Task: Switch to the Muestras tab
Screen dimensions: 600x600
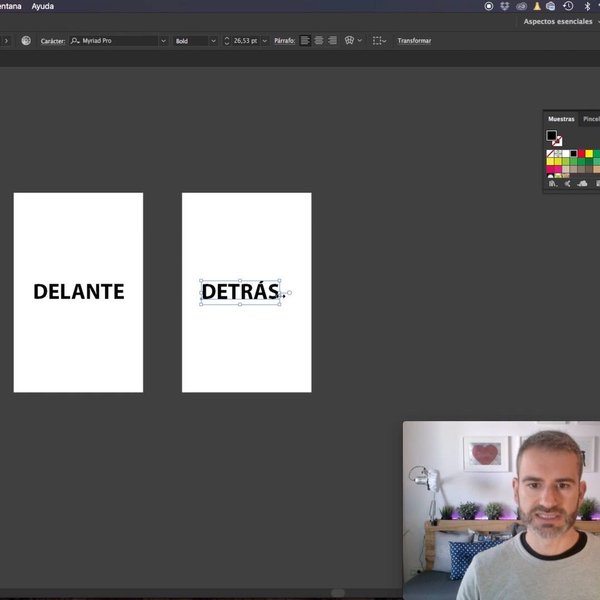Action: (x=561, y=119)
